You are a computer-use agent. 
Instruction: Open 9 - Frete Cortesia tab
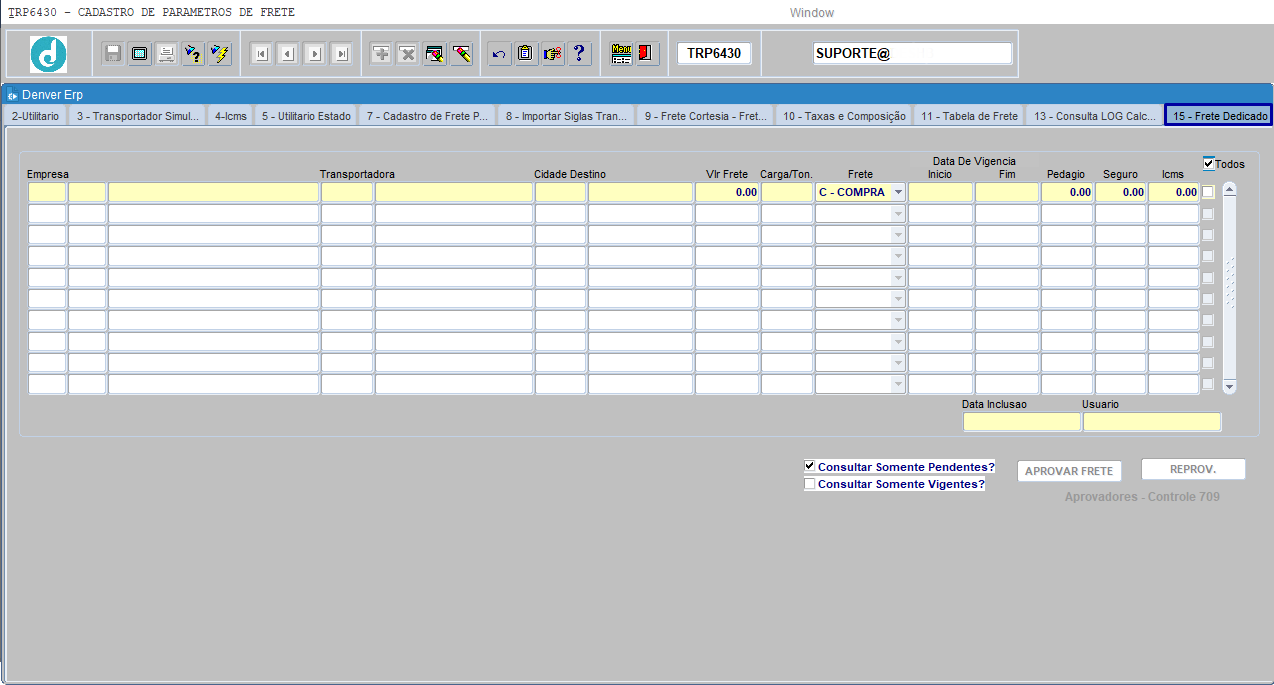pyautogui.click(x=706, y=116)
